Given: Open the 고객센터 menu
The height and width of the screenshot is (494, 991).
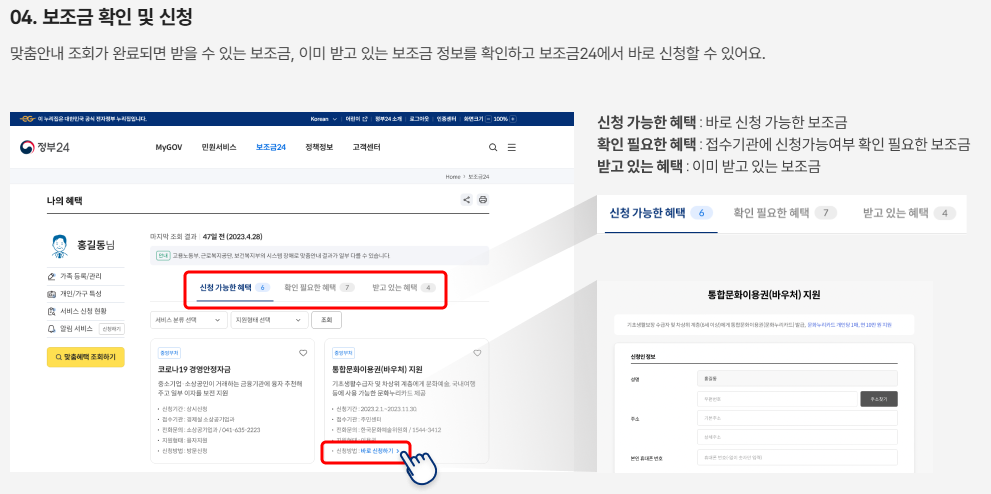Looking at the screenshot, I should coord(367,147).
